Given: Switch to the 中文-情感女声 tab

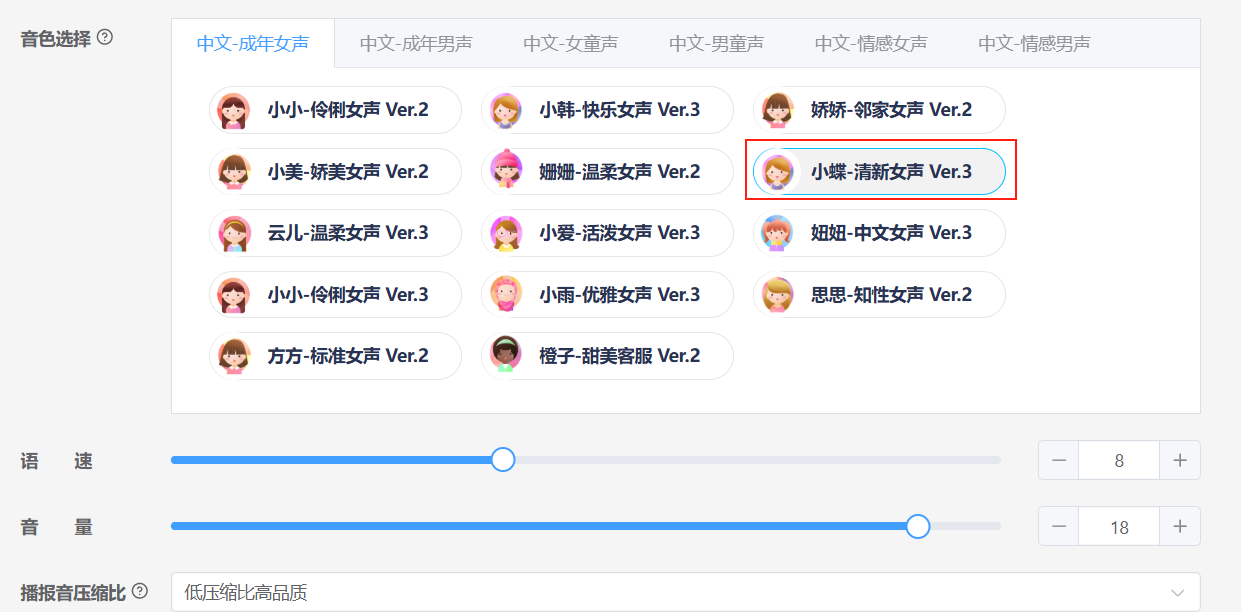Looking at the screenshot, I should point(871,43).
